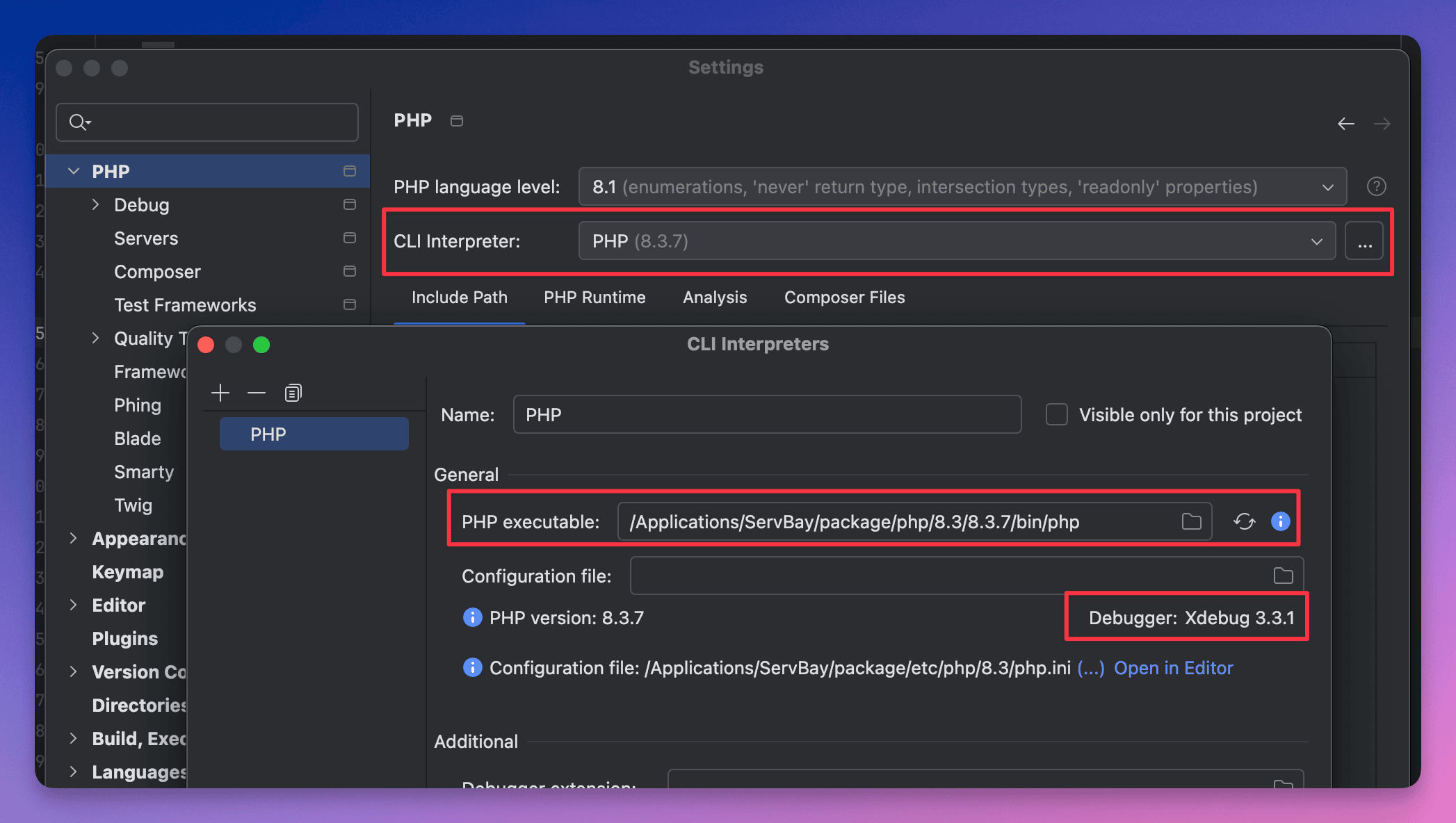
Task: Click the forward navigation arrow icon
Action: coord(1383,123)
